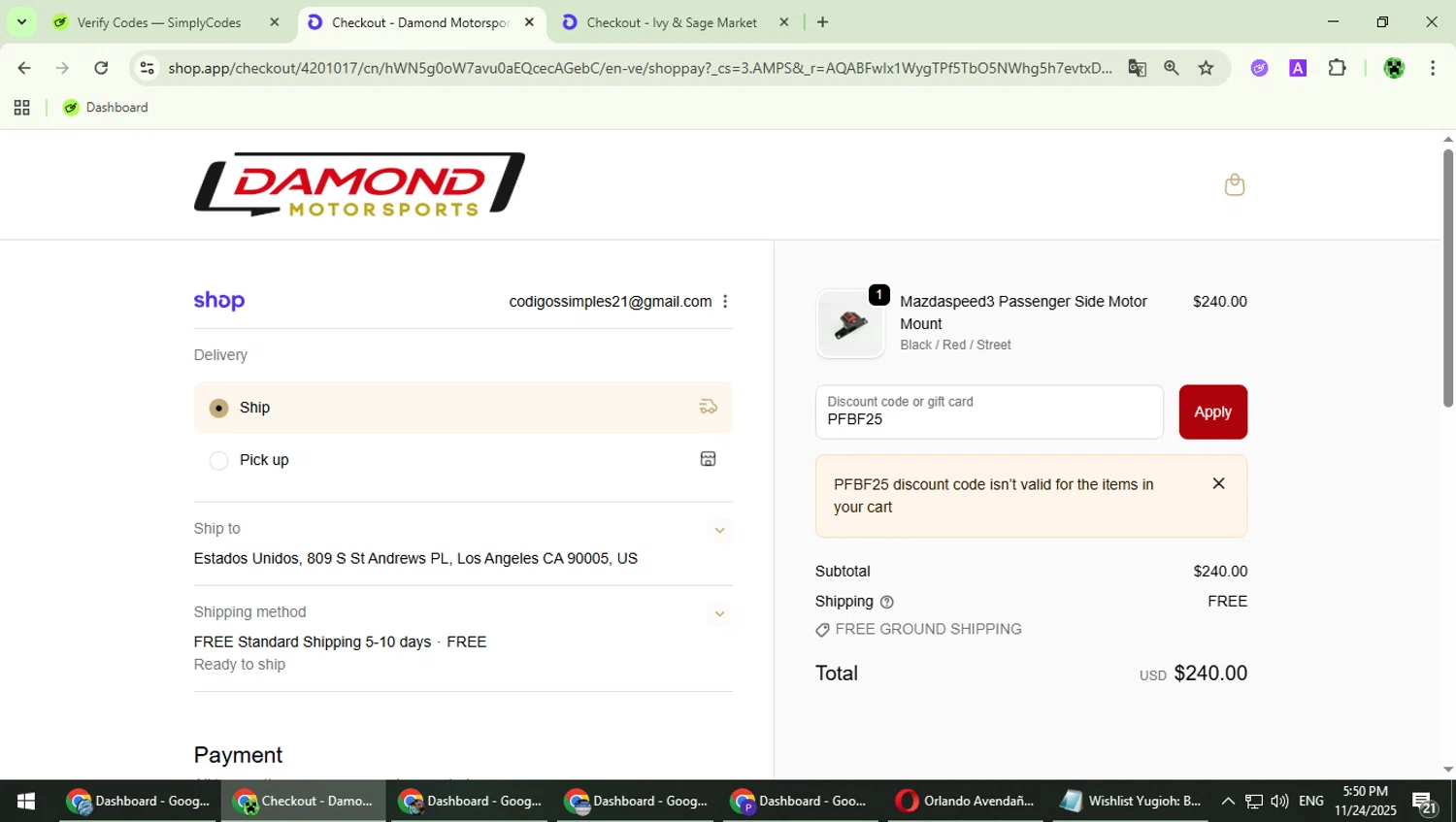Open the cart bag icon
The height and width of the screenshot is (822, 1456).
1234,184
